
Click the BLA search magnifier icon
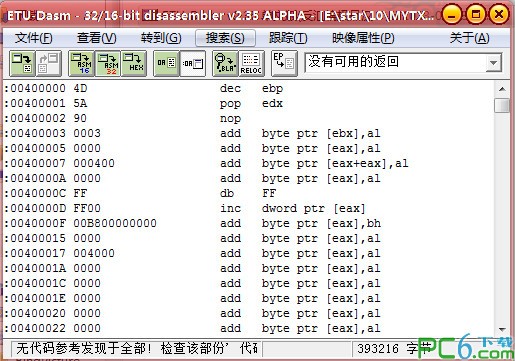pyautogui.click(x=225, y=63)
